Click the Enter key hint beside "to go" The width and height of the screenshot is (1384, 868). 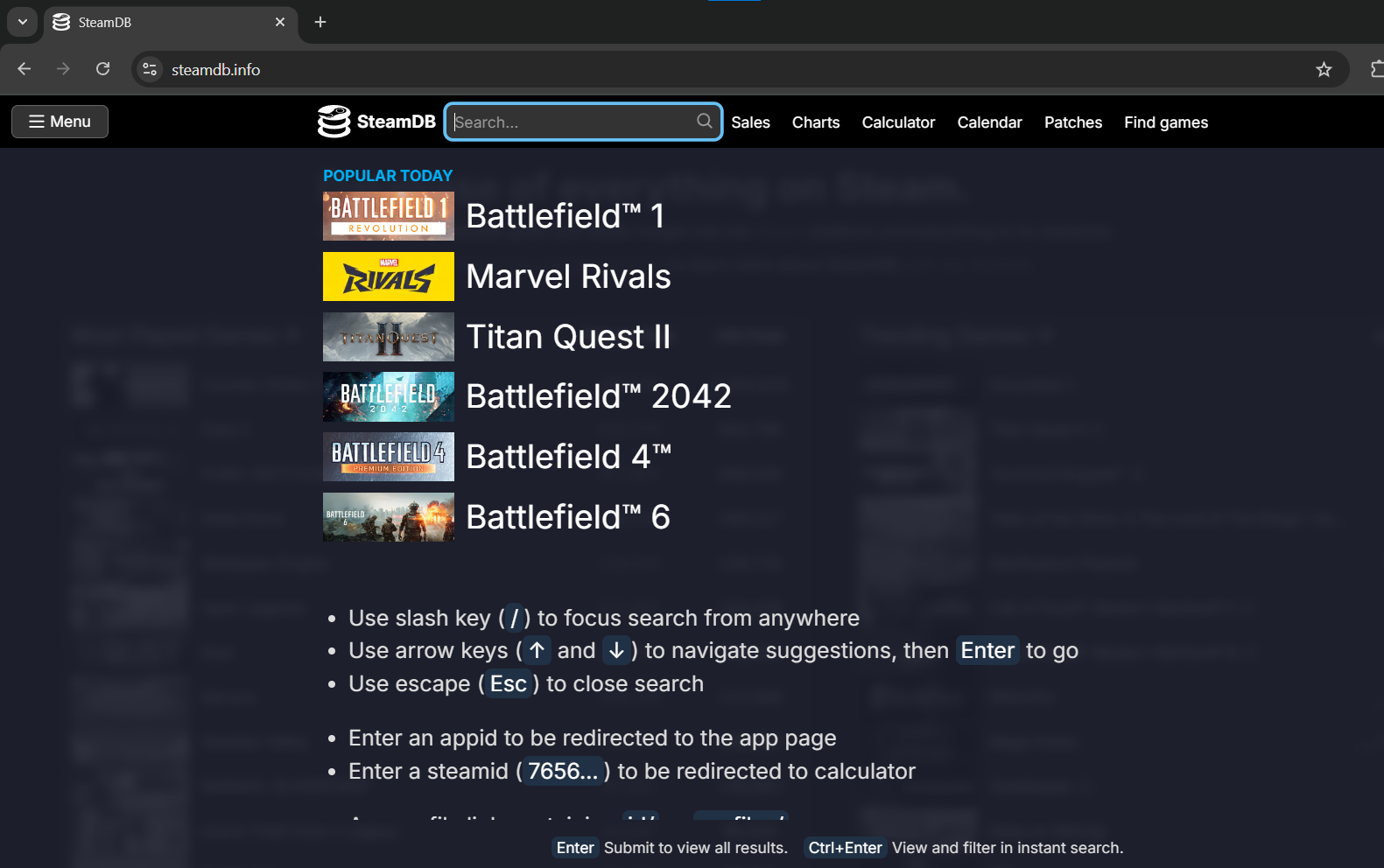987,651
